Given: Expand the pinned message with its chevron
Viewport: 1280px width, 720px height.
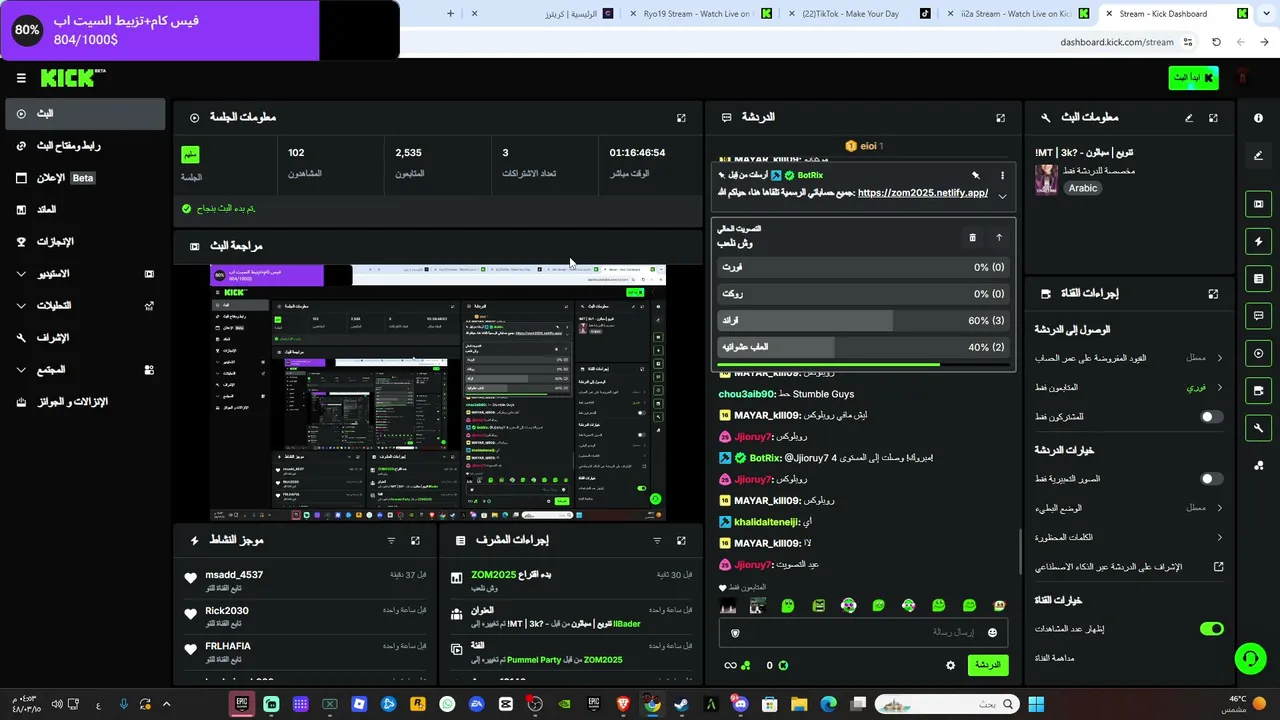Looking at the screenshot, I should pyautogui.click(x=1002, y=196).
